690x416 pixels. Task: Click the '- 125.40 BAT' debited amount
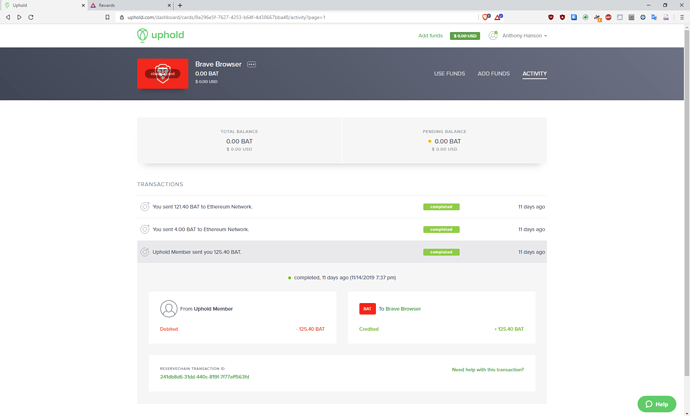tap(310, 329)
